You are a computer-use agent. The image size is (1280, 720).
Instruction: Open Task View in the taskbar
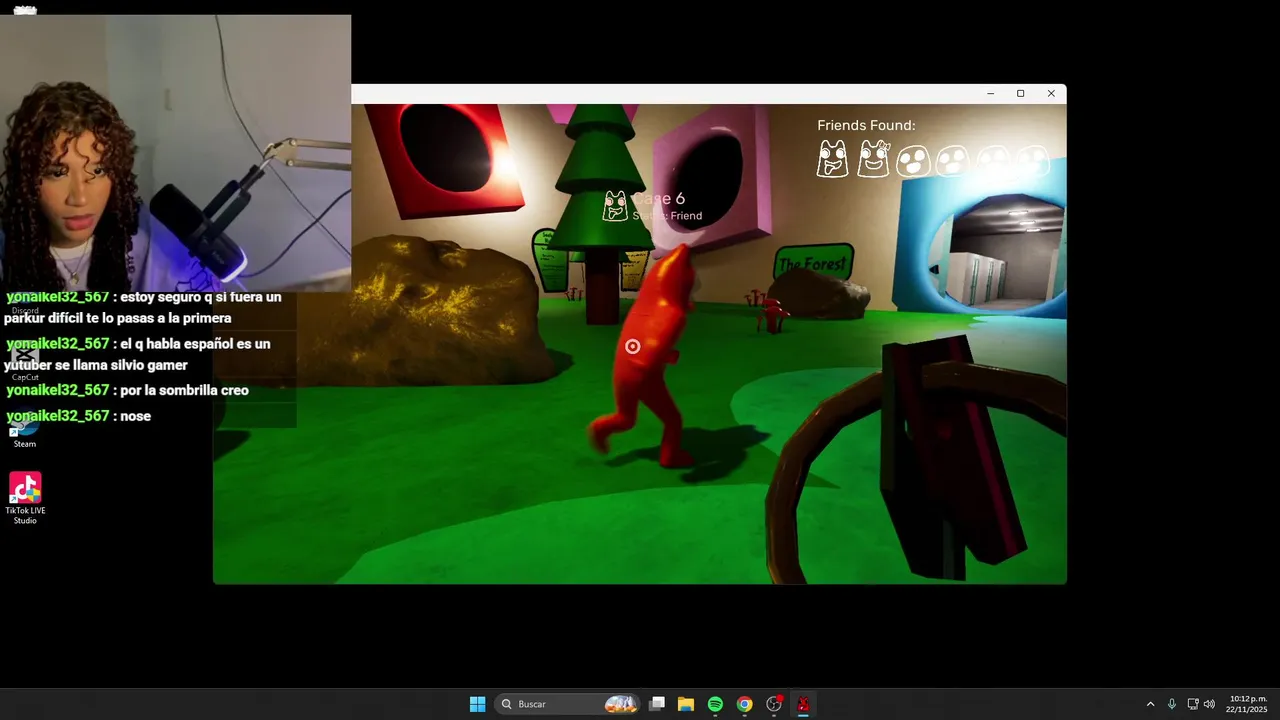point(657,704)
